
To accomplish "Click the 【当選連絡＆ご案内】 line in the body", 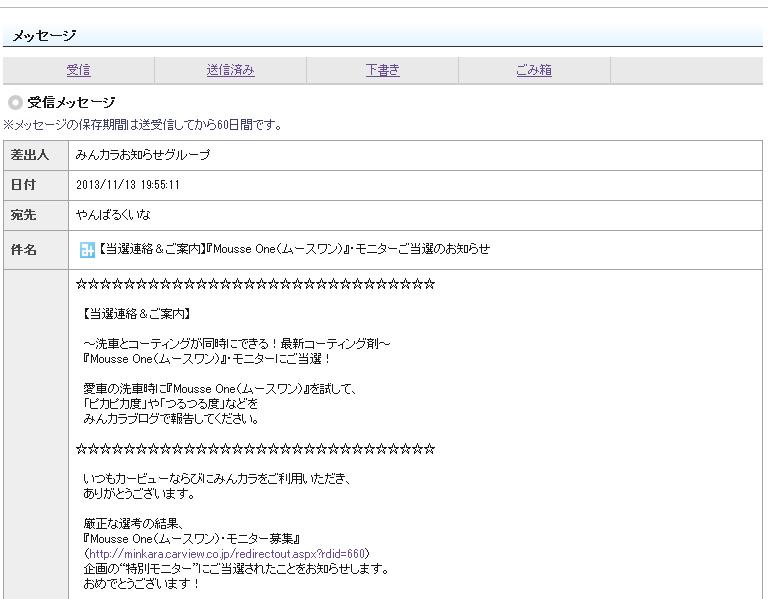I will click(x=137, y=314).
